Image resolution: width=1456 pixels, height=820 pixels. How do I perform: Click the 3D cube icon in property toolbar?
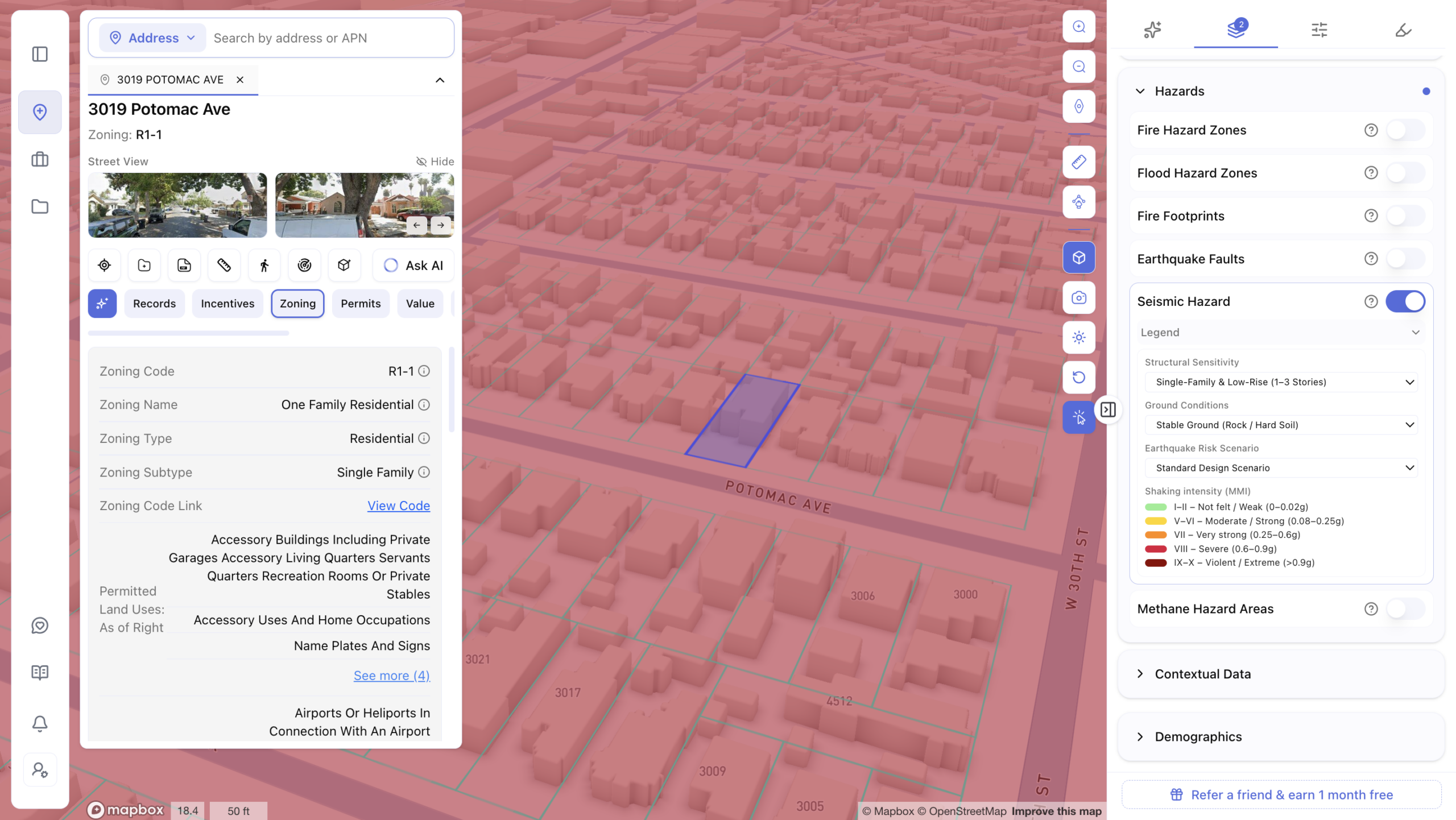tap(344, 265)
